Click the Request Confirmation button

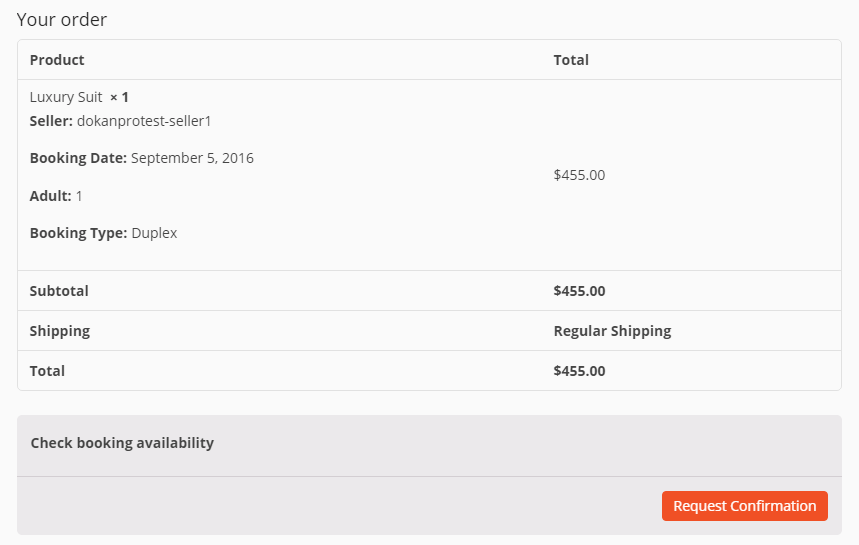tap(745, 506)
